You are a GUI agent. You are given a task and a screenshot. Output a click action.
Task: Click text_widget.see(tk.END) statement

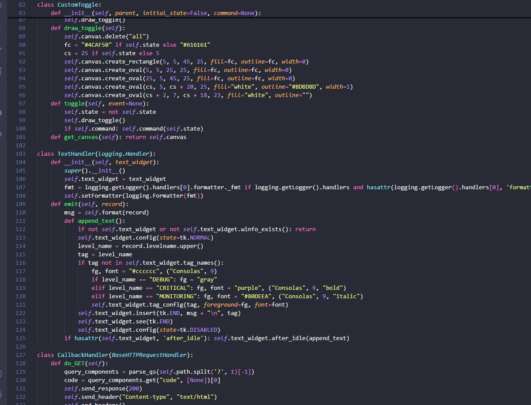point(125,322)
